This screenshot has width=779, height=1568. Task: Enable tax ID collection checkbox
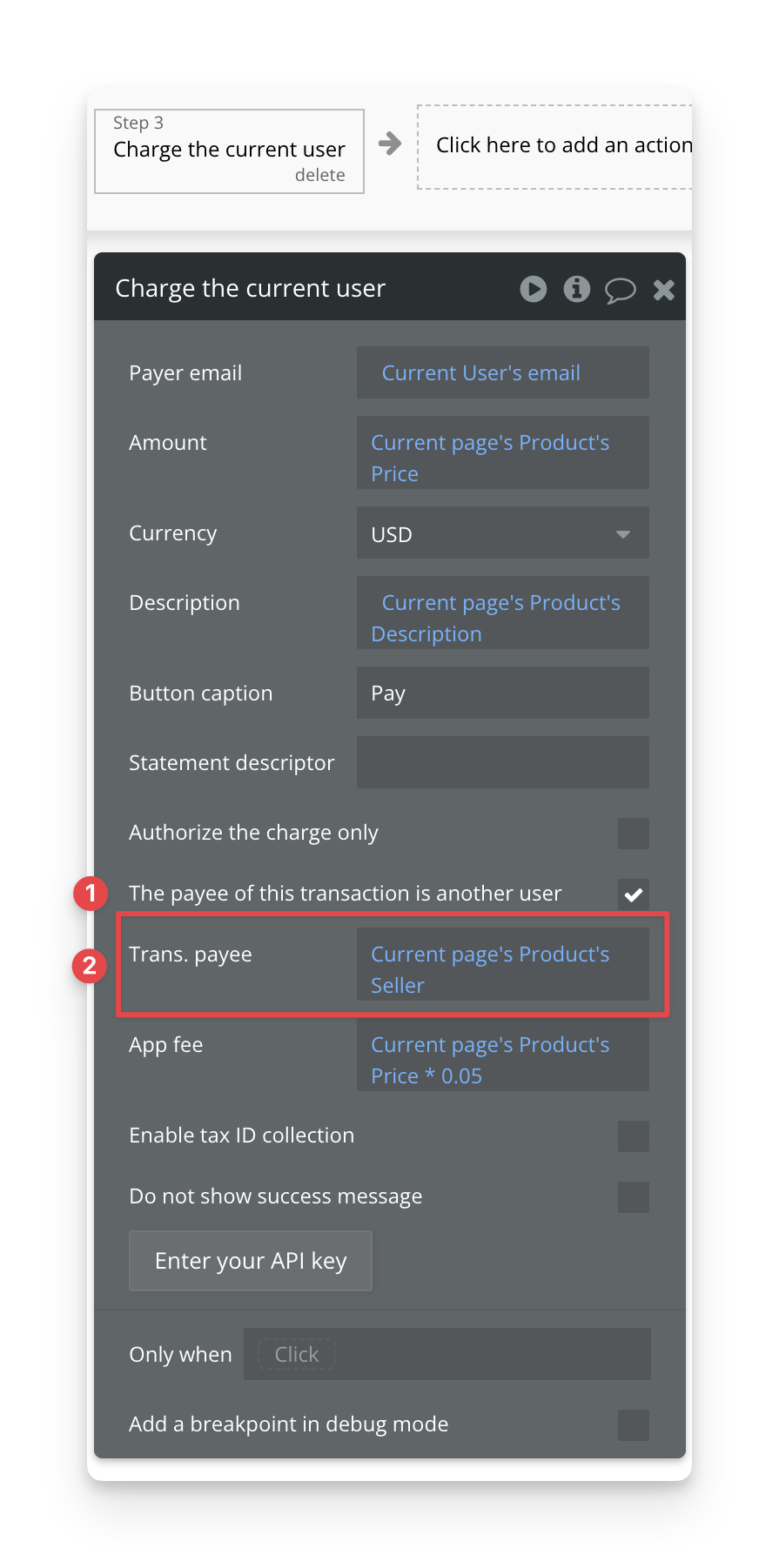[634, 1136]
